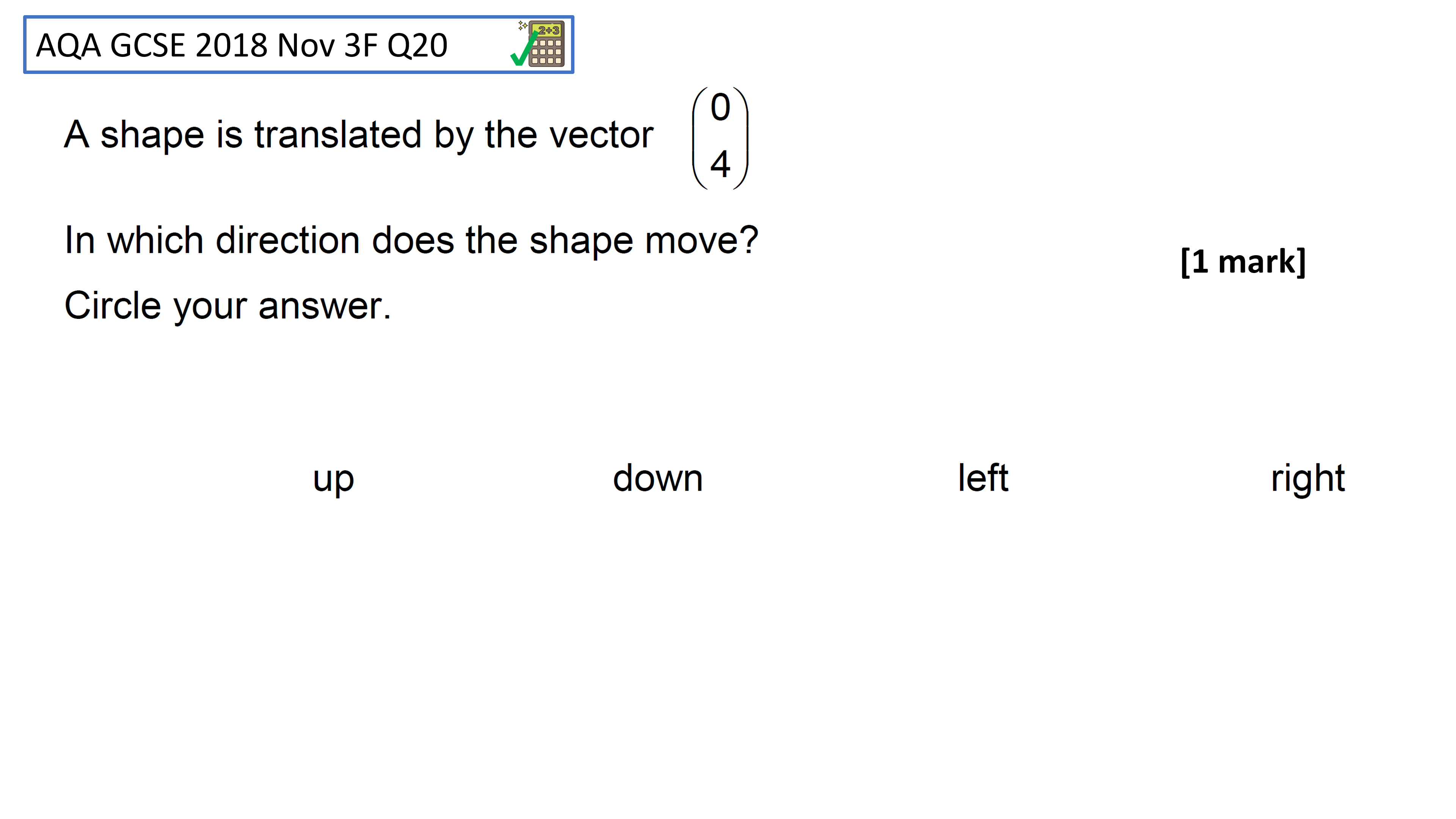The image size is (1456, 819).
Task: Click the instruction "Circle your answer."
Action: (228, 306)
